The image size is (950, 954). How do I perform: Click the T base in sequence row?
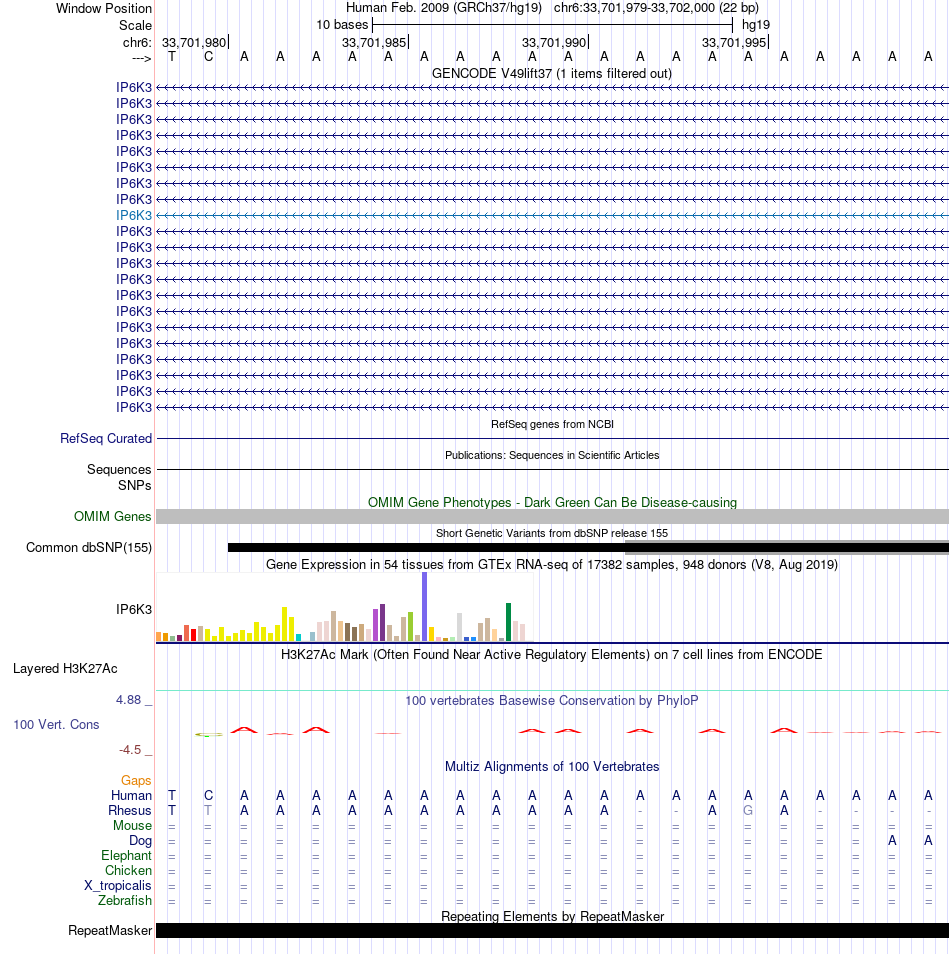pyautogui.click(x=172, y=57)
